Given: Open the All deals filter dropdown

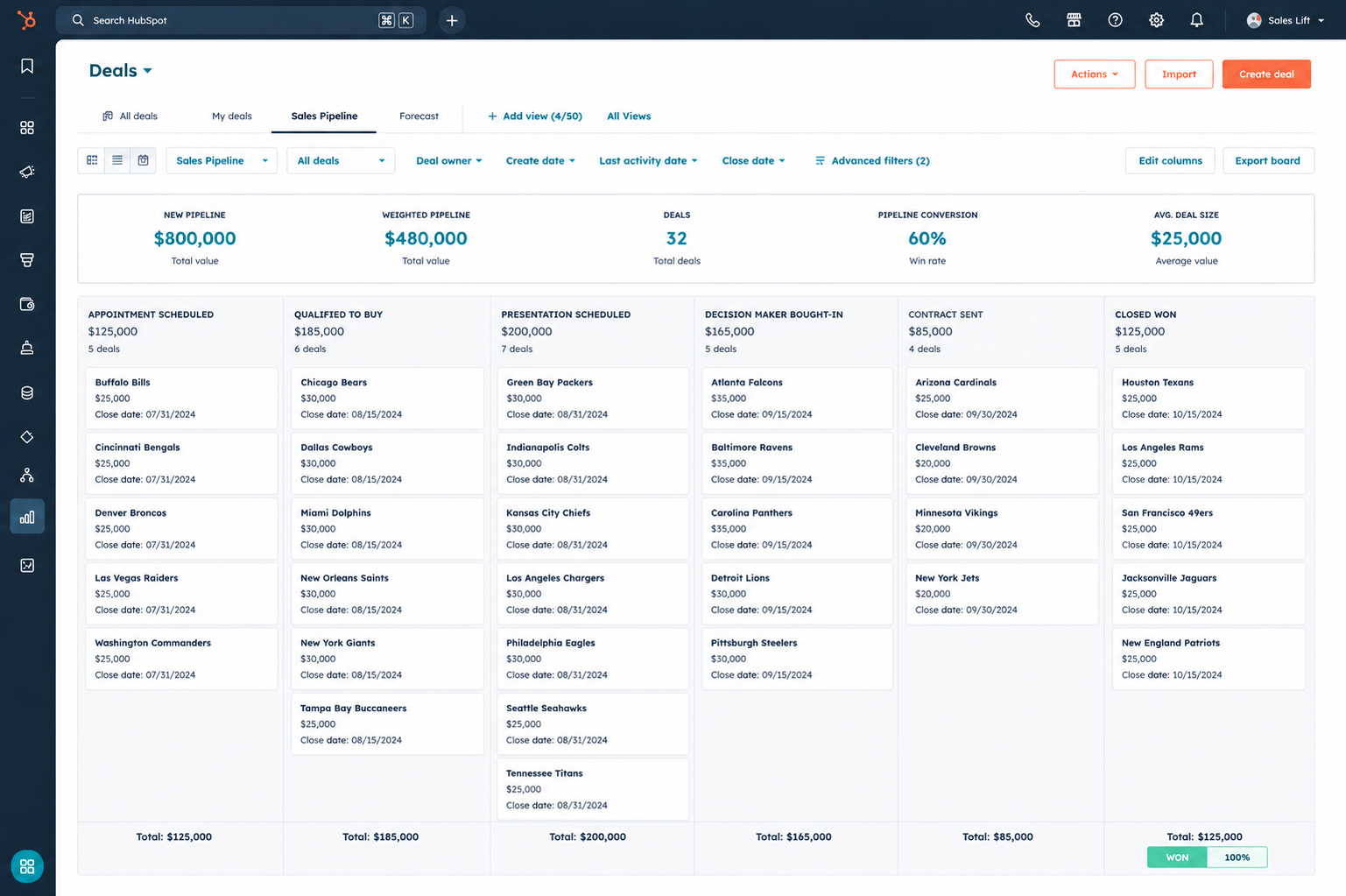Looking at the screenshot, I should 341,160.
